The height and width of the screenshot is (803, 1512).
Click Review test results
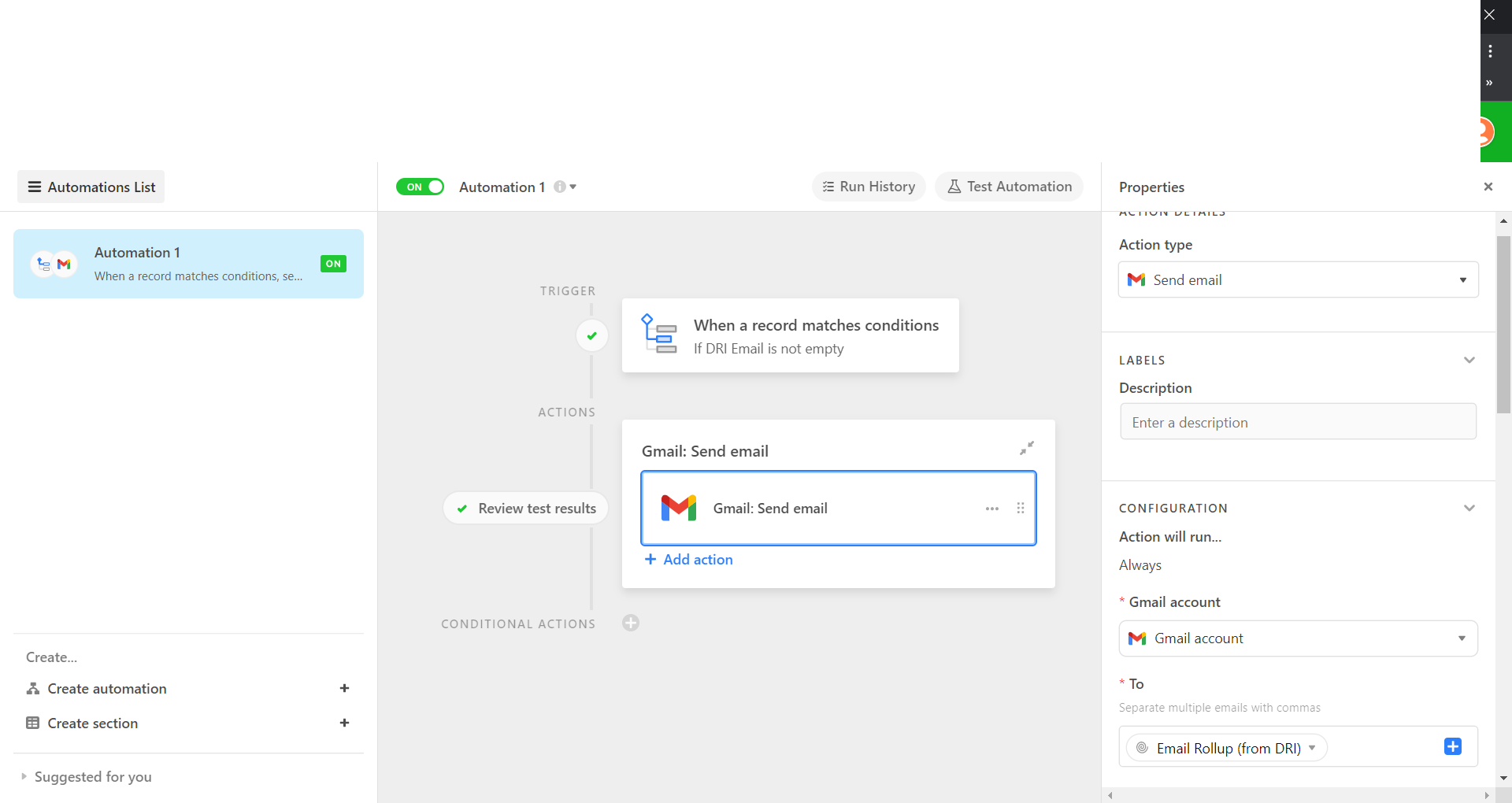tap(526, 509)
